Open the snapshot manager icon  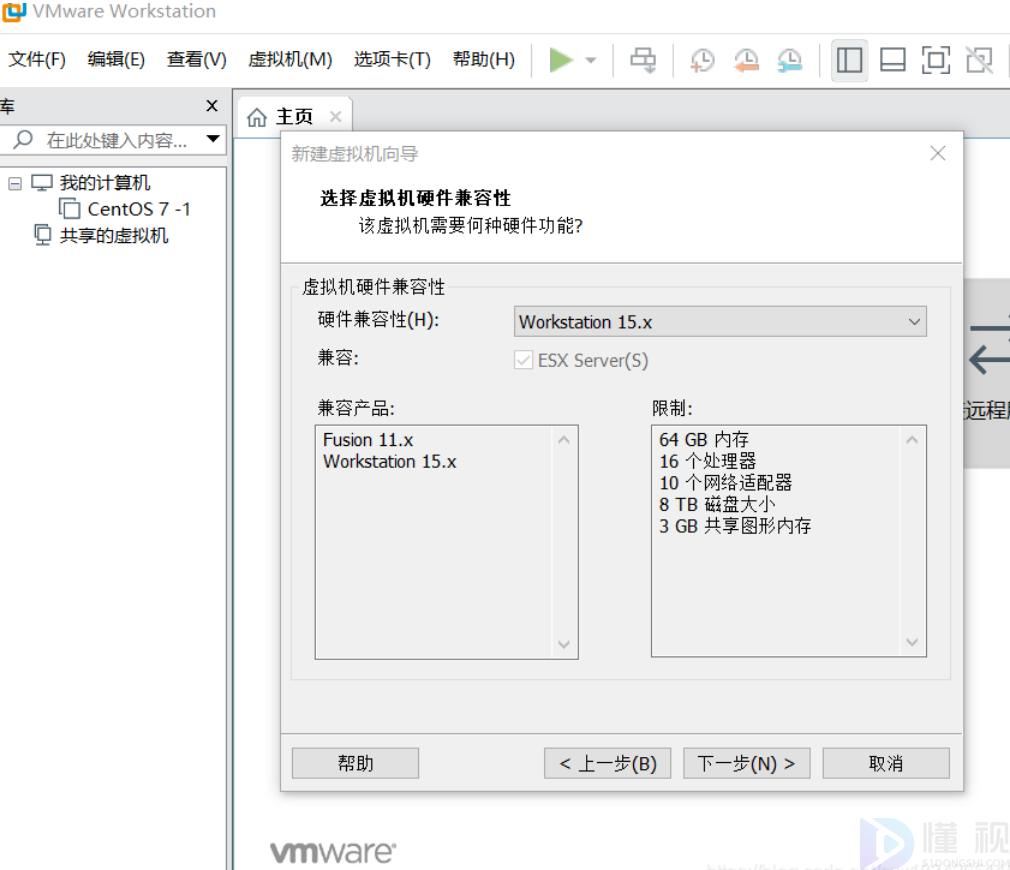coord(790,60)
